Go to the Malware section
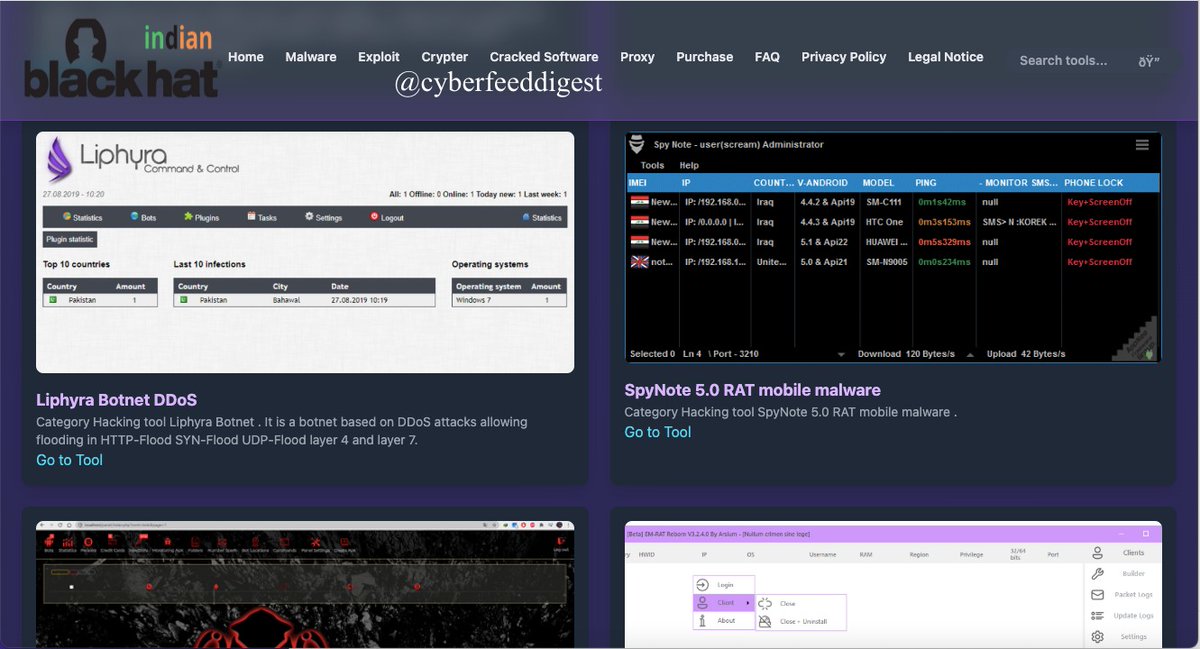Viewport: 1200px width, 649px height. point(311,57)
